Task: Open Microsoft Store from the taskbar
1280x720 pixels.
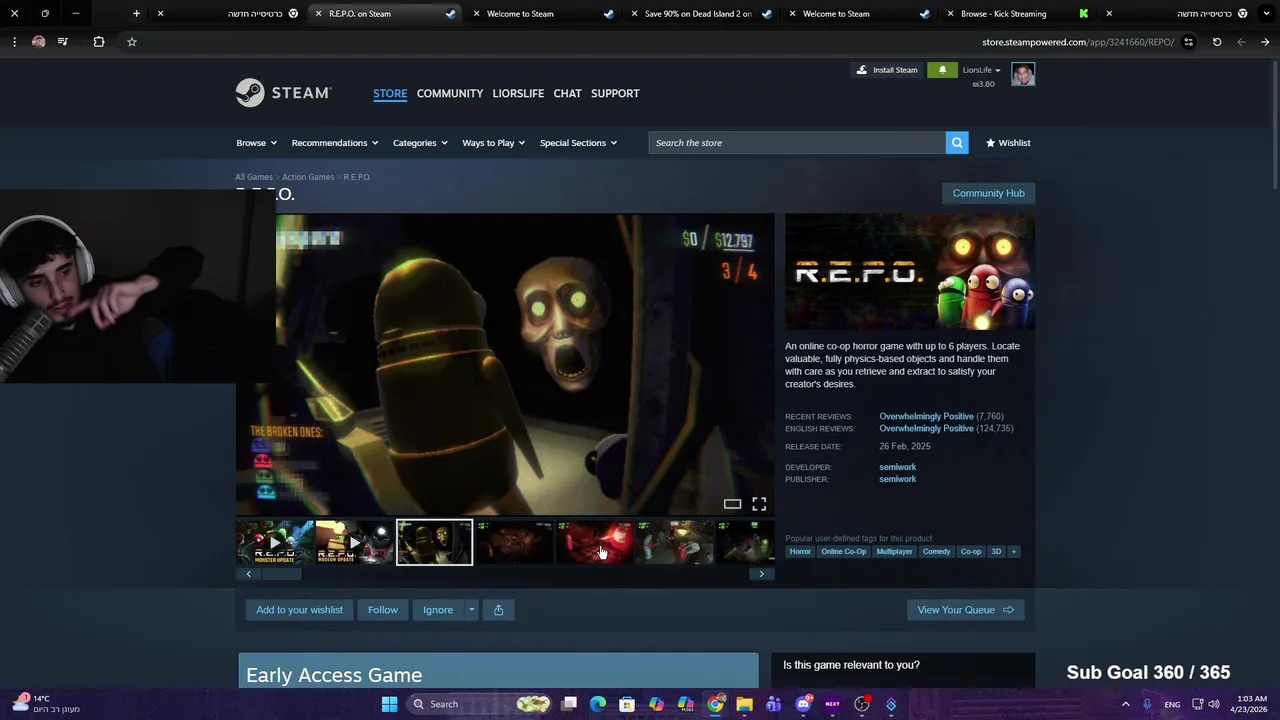Action: [x=627, y=704]
